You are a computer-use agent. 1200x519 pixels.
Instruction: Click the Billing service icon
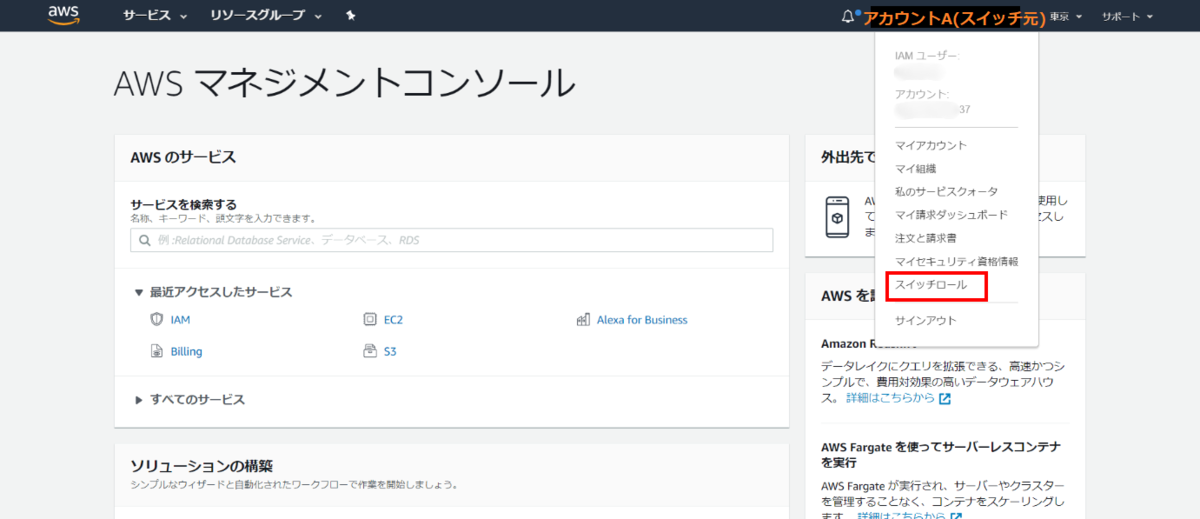tap(156, 351)
